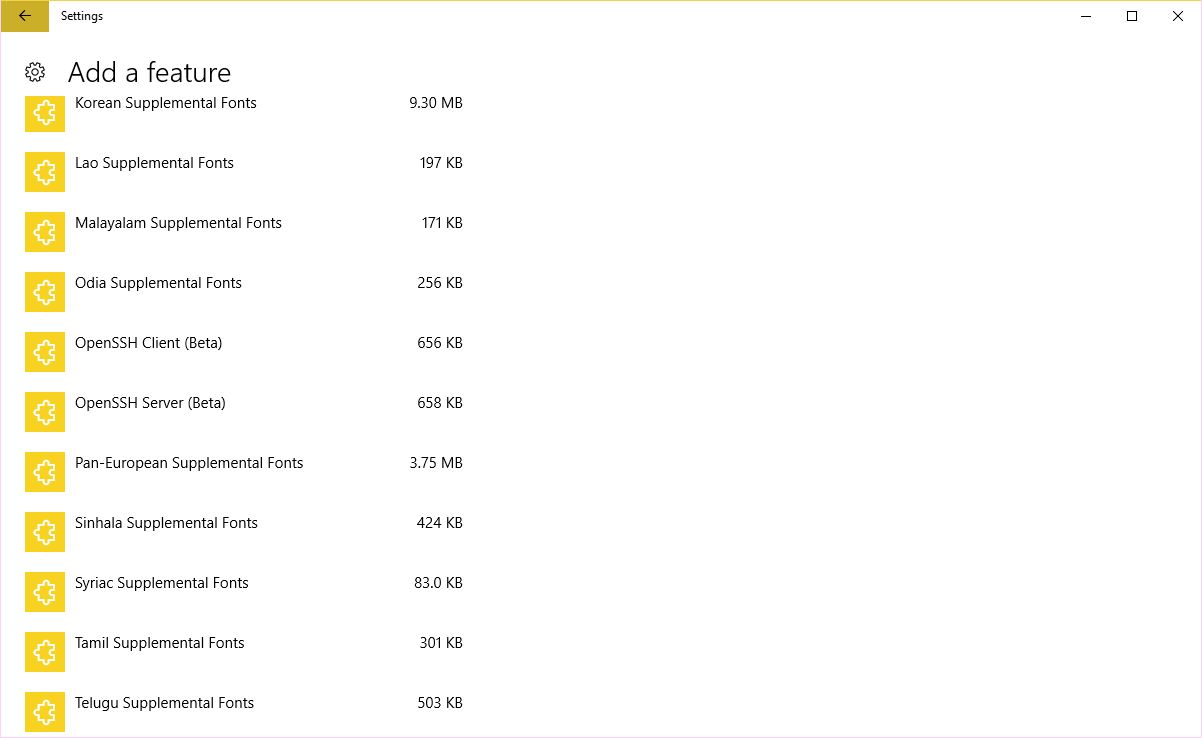Viewport: 1202px width, 738px height.
Task: Click the Settings title in the title bar
Action: (x=81, y=16)
